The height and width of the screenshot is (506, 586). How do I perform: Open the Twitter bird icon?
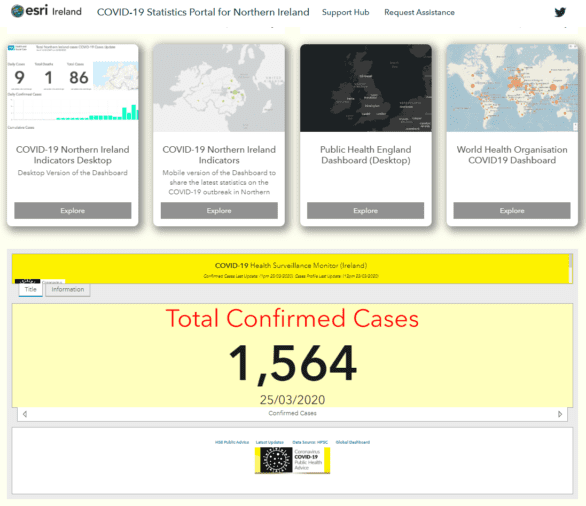tap(560, 12)
